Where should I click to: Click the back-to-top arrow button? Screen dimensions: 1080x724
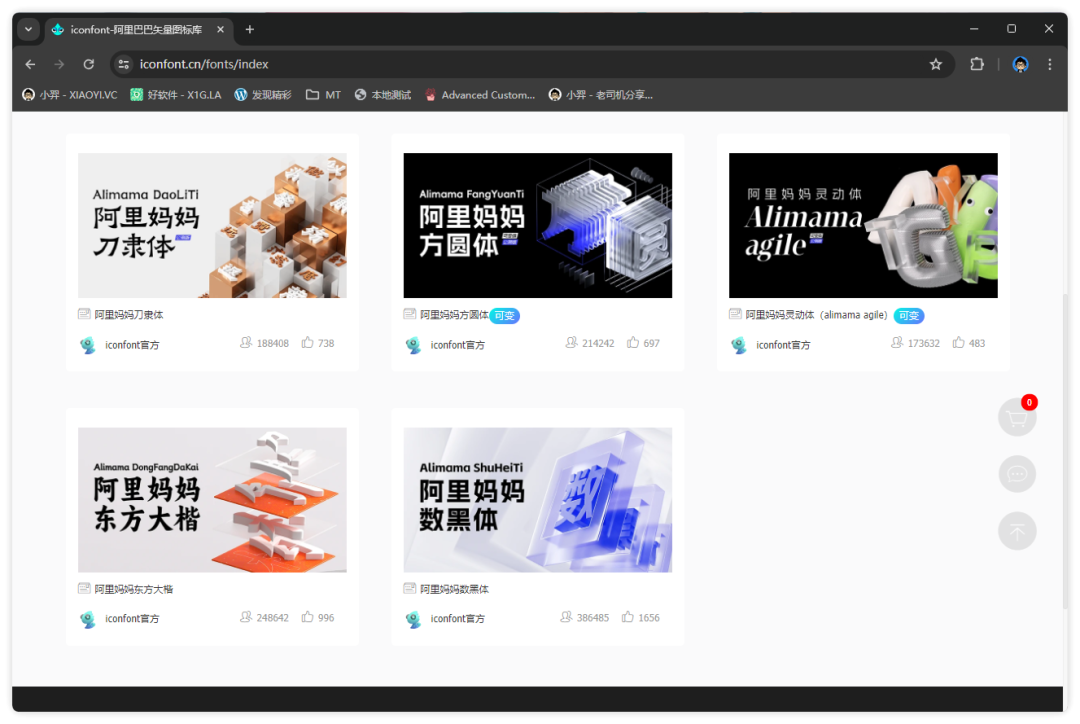1017,531
